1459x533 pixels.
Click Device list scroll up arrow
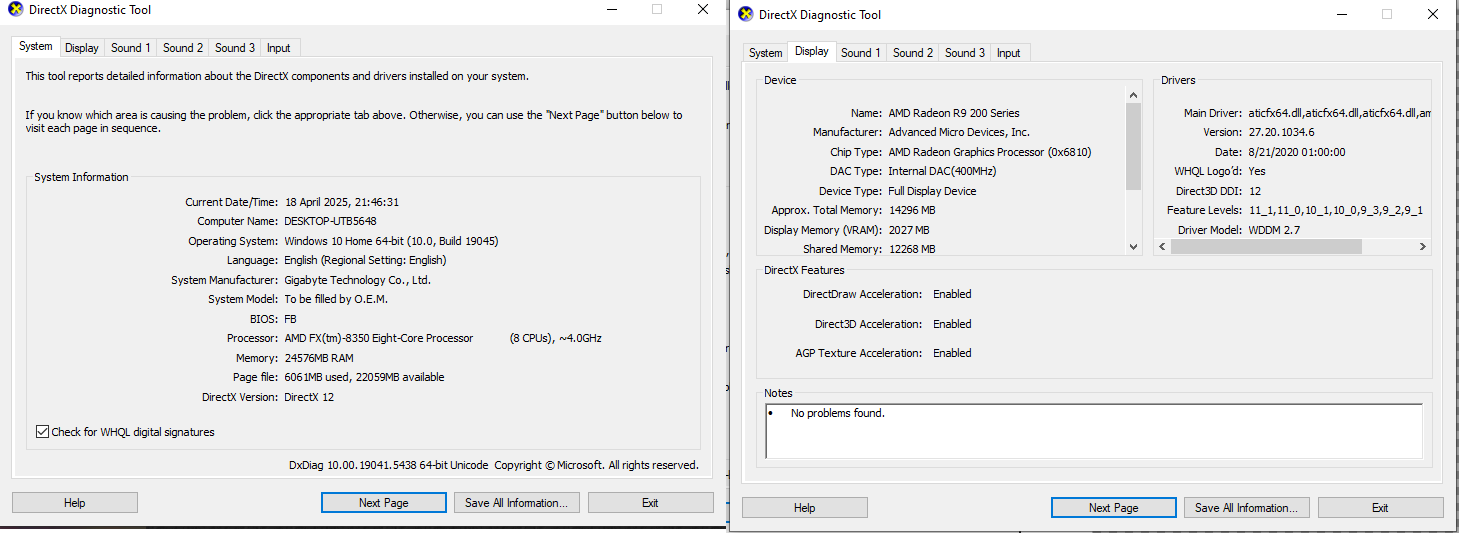click(1133, 95)
